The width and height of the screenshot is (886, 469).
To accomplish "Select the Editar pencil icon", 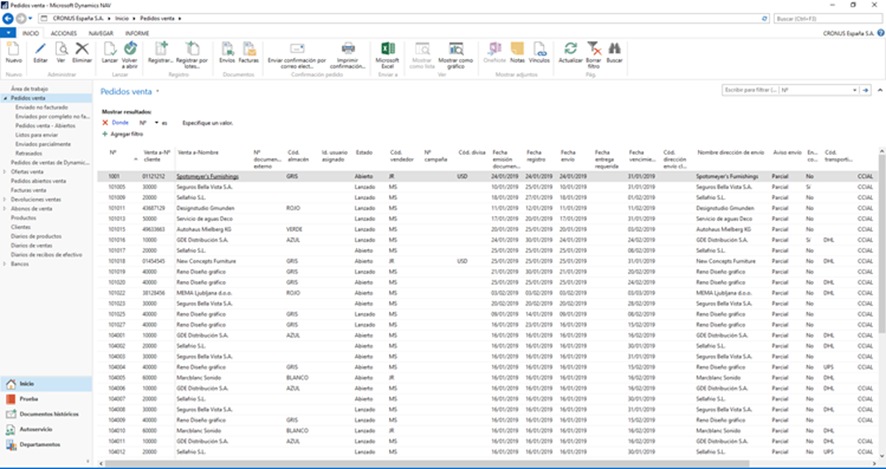I will [40, 49].
